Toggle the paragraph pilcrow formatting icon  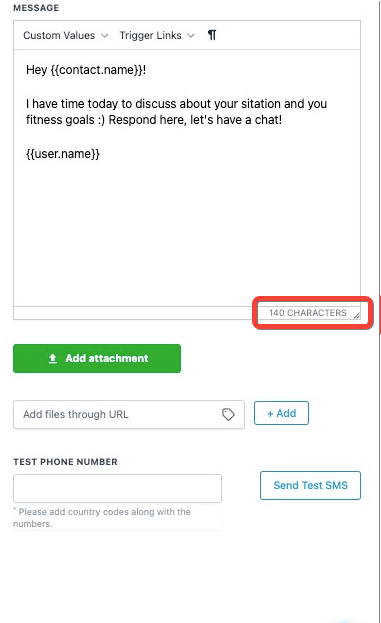[x=212, y=35]
